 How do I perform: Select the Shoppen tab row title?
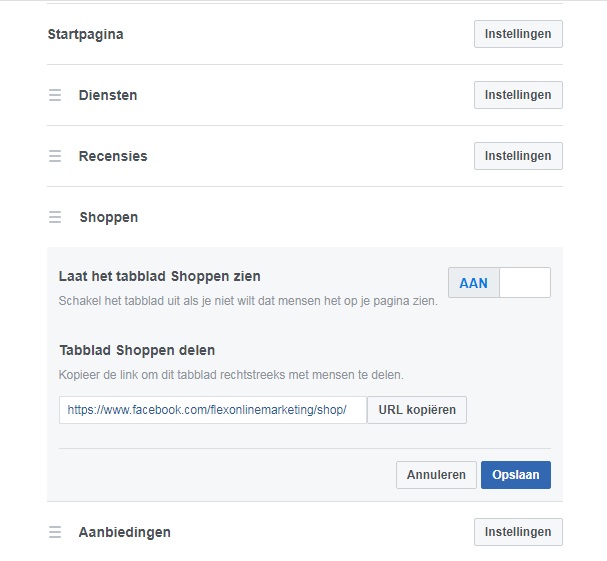(x=109, y=218)
